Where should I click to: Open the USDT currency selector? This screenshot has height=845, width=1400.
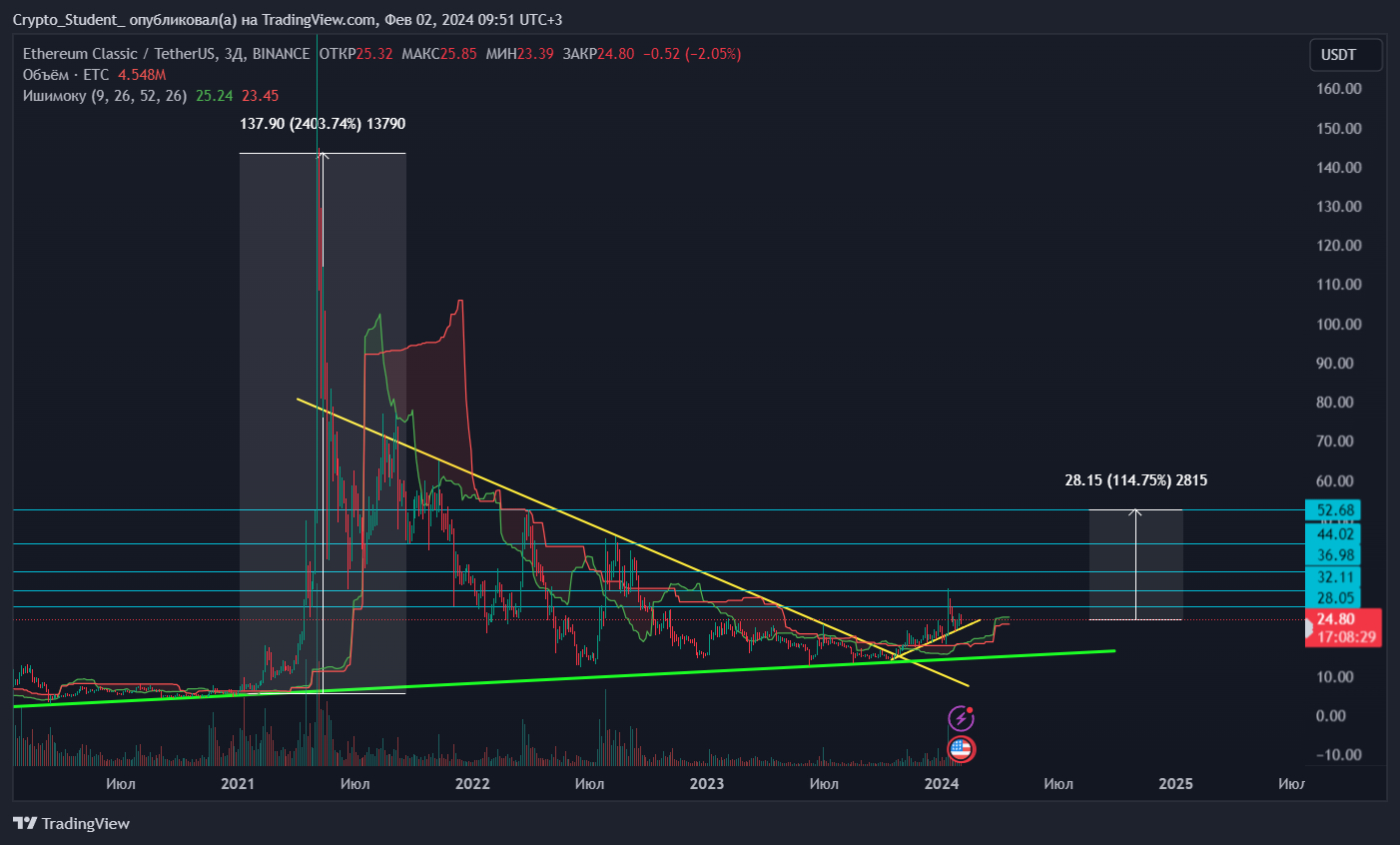click(x=1345, y=55)
